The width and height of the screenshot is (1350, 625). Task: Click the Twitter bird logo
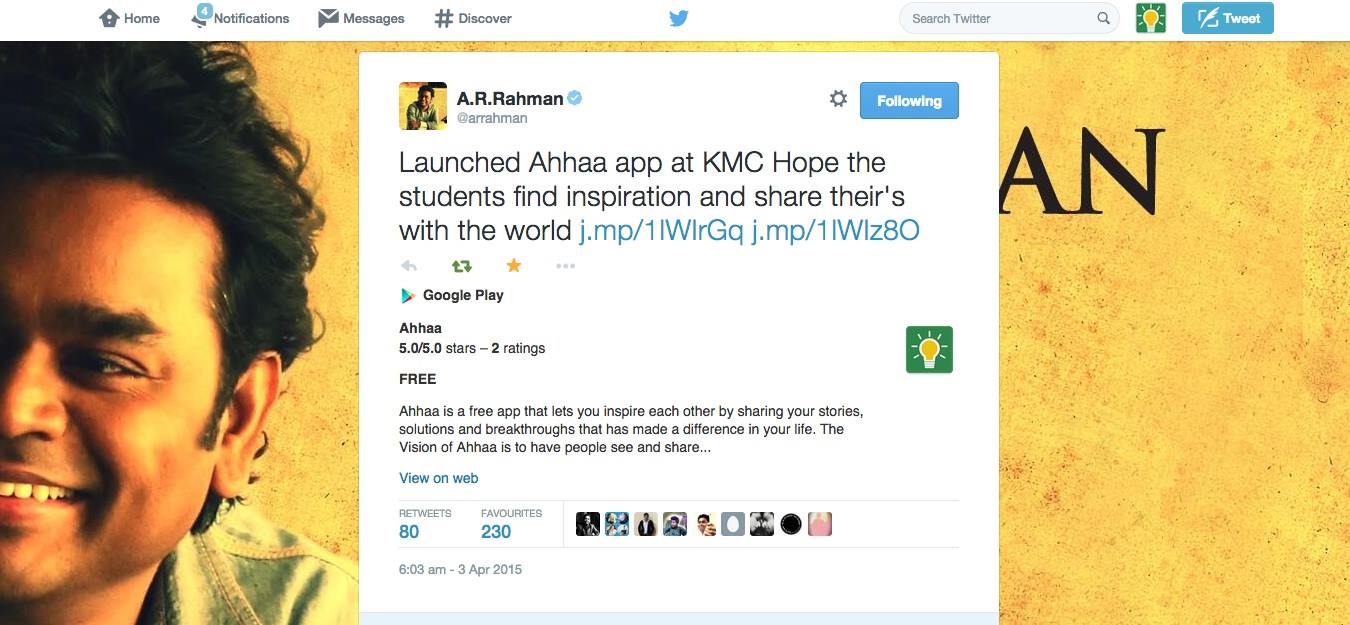(x=679, y=18)
